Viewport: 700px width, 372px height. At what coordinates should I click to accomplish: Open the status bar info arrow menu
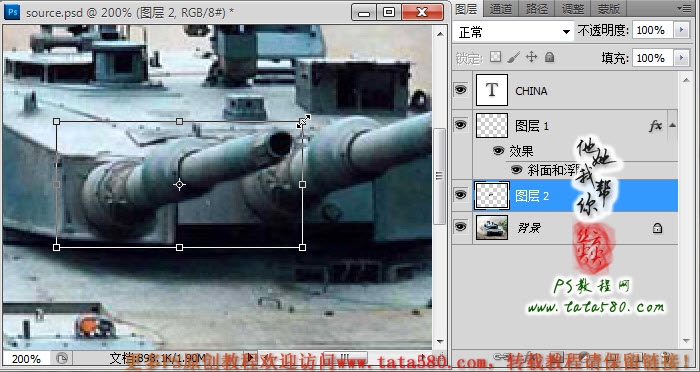(250, 358)
